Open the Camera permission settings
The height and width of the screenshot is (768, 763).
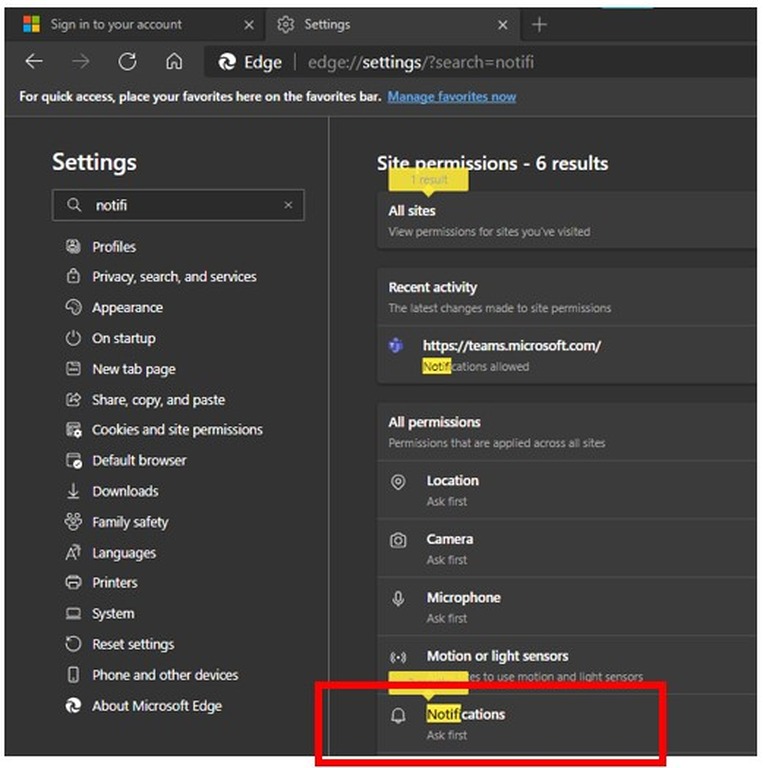(567, 549)
